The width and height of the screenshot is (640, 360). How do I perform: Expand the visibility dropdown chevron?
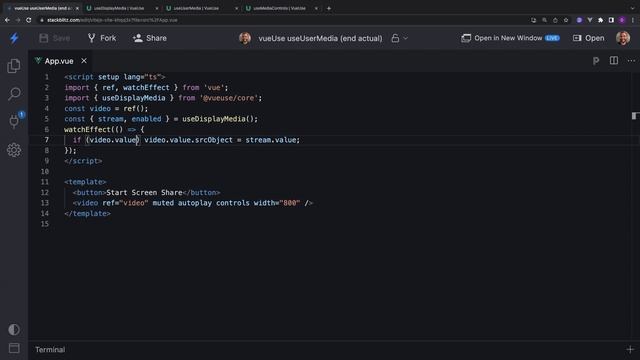[406, 38]
